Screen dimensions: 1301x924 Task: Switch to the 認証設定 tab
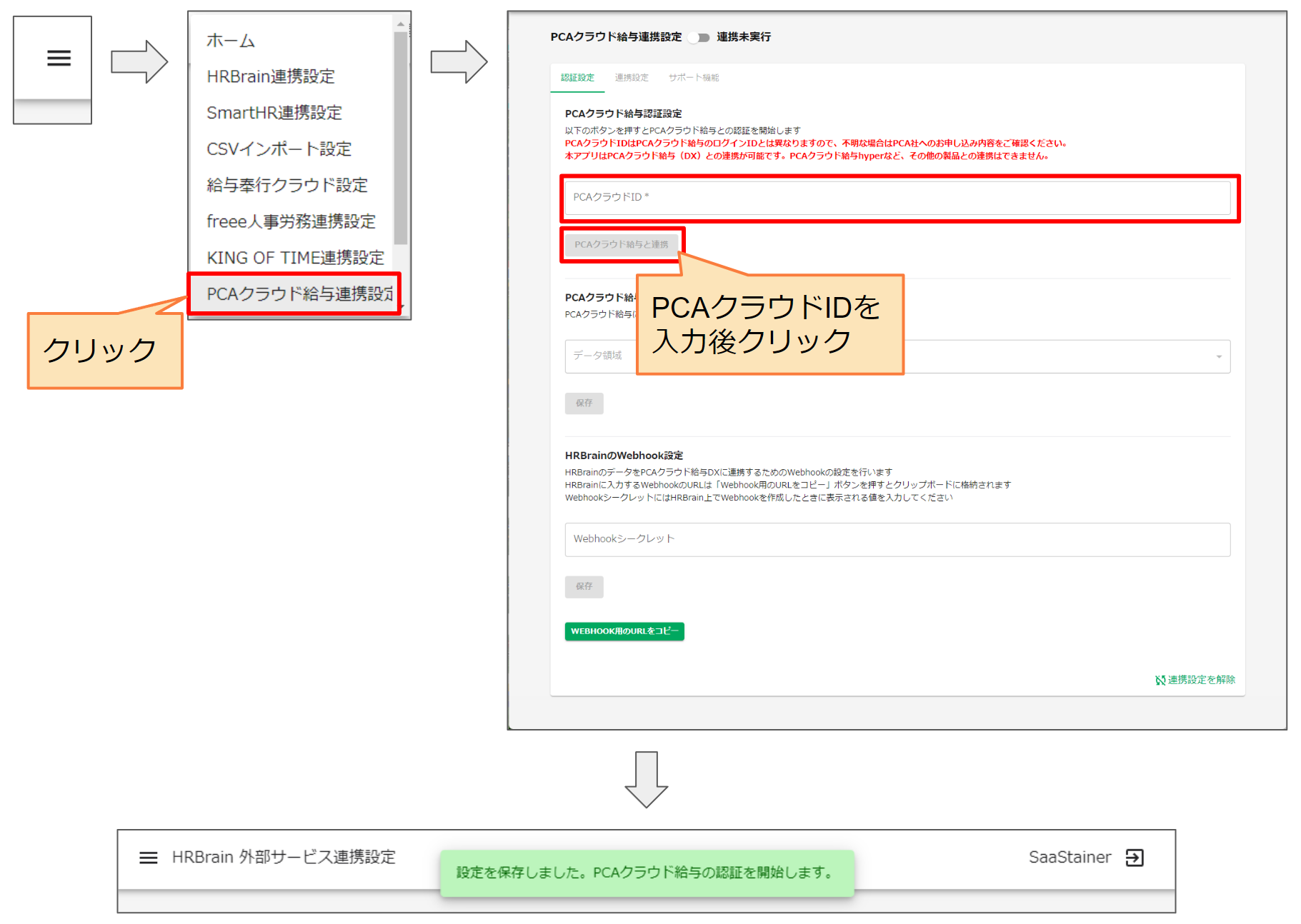(x=577, y=78)
